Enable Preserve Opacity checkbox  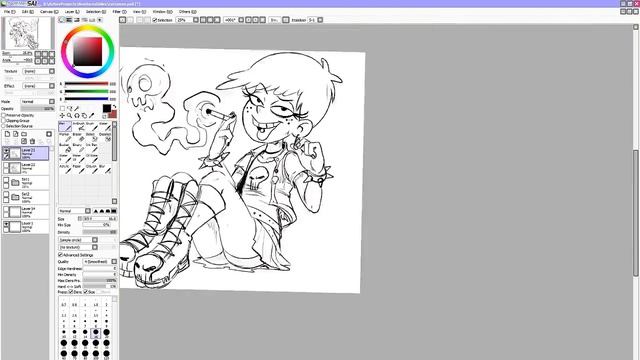4,116
